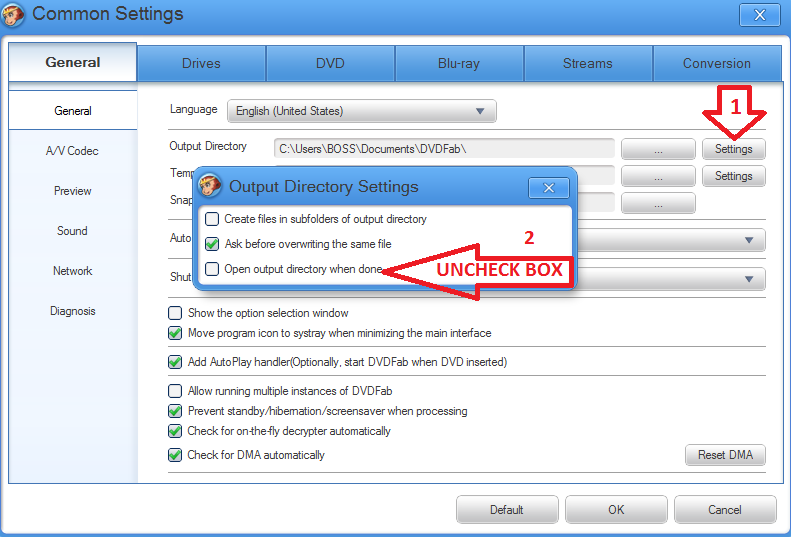Go to the Conversion tab
This screenshot has width=791, height=537.
tap(717, 64)
